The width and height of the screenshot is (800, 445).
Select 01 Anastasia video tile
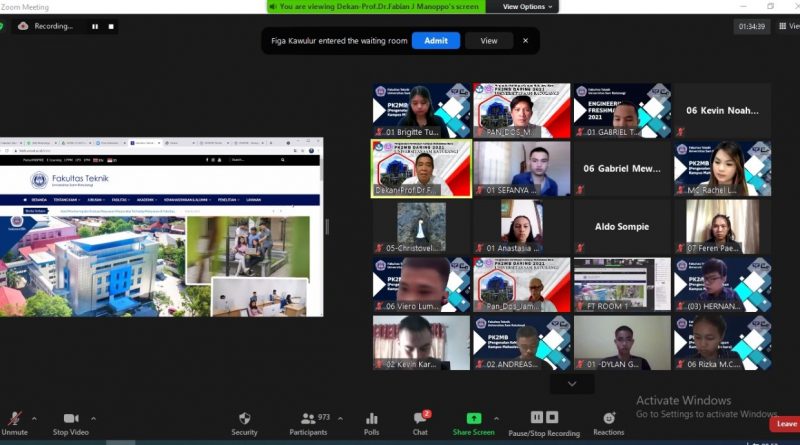521,227
